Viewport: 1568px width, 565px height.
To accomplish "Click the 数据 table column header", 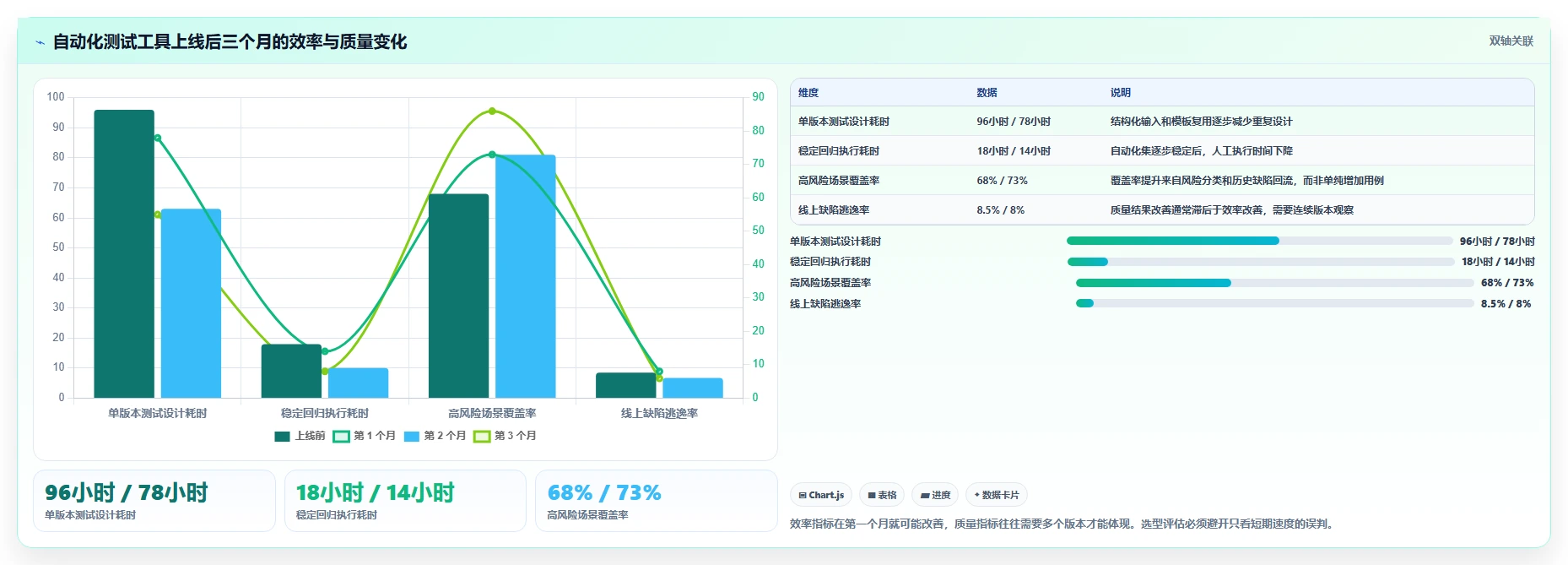I will [x=987, y=93].
